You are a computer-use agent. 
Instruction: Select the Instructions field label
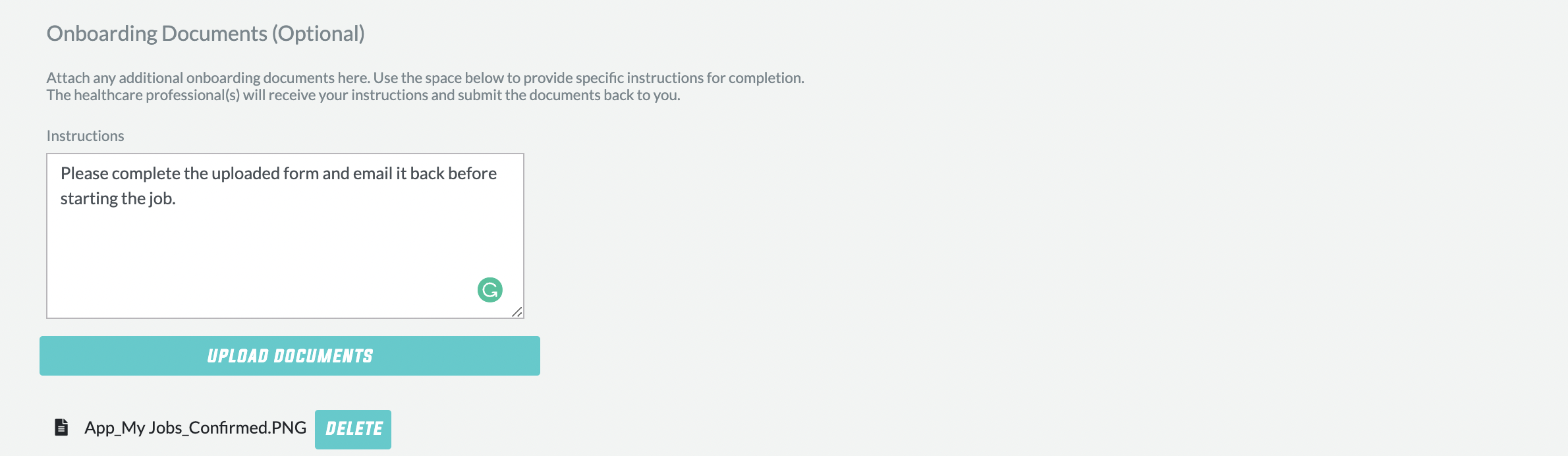[85, 136]
